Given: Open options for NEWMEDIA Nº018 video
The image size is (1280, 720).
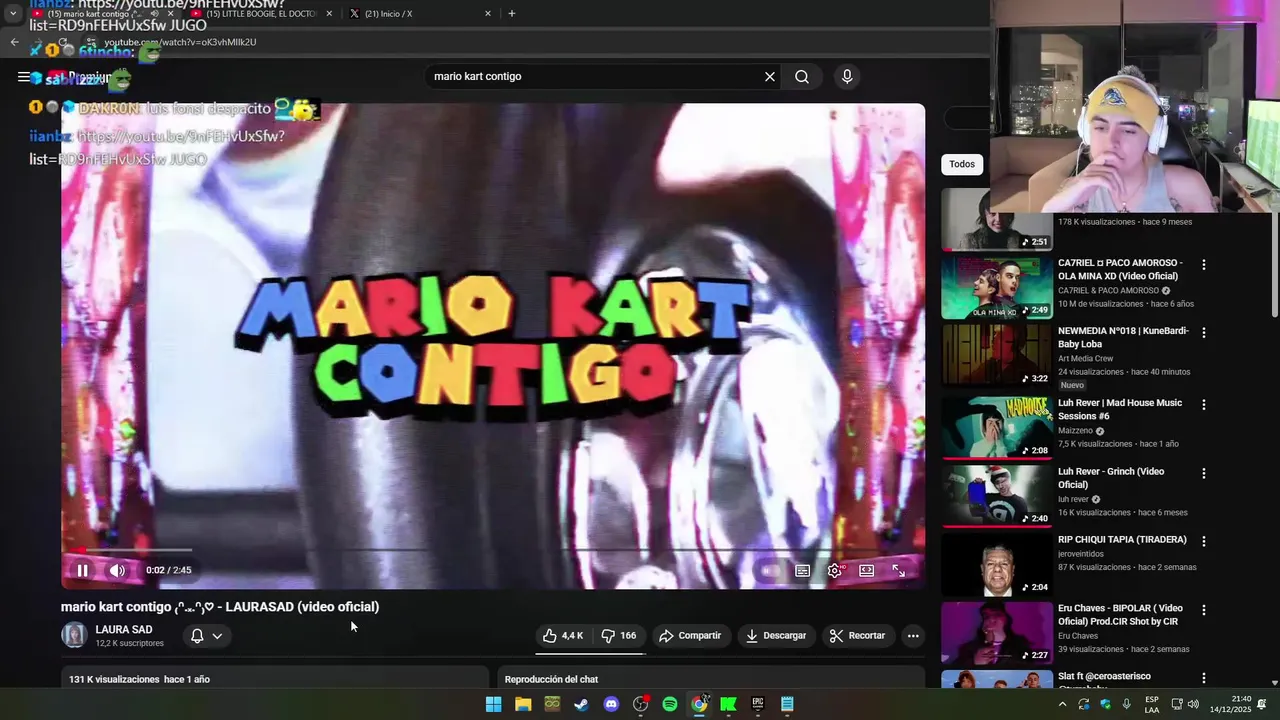Looking at the screenshot, I should [1204, 333].
